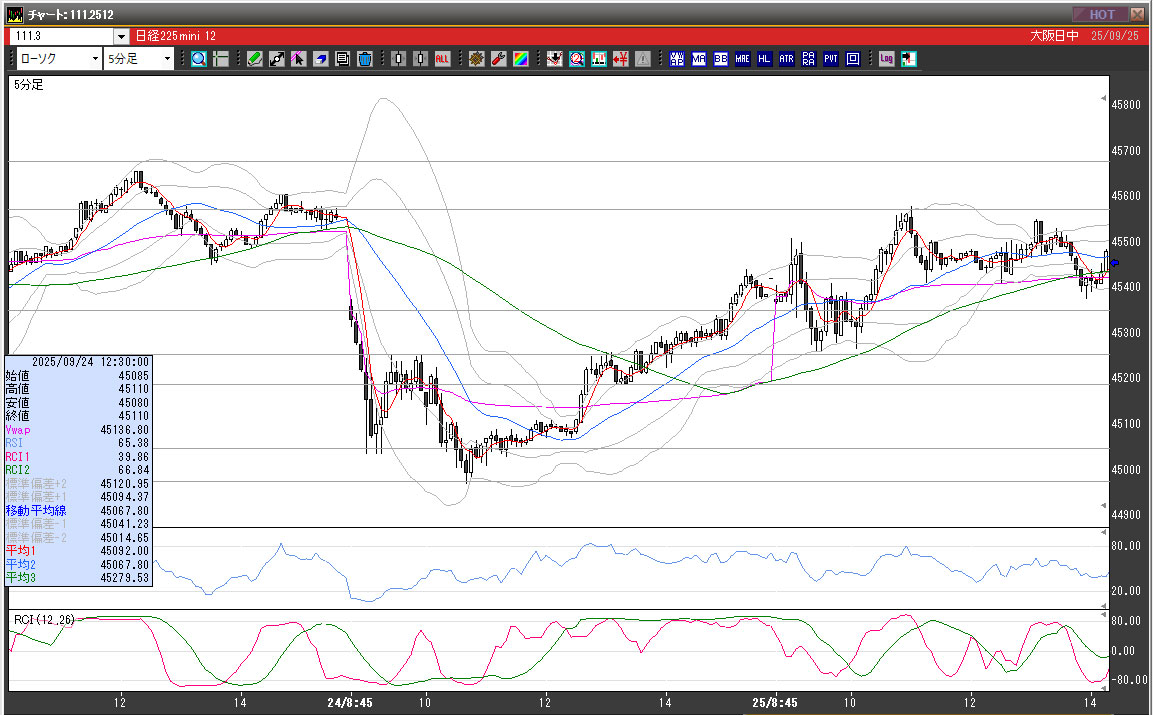
Task: Open the rainbow color settings icon
Action: click(520, 59)
